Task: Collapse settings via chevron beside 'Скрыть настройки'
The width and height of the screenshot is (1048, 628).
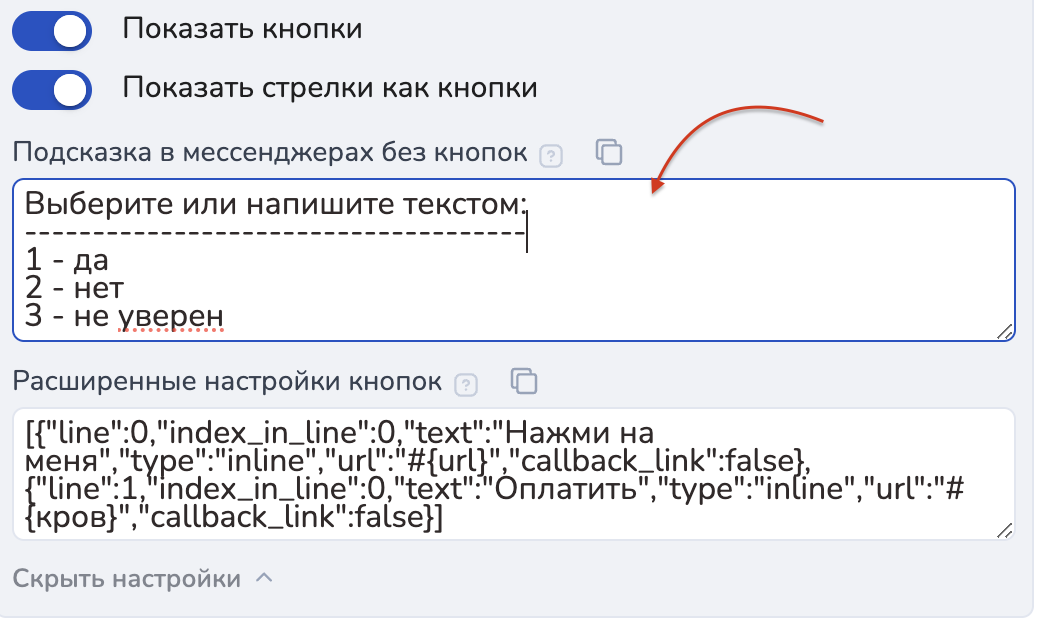Action: point(264,578)
